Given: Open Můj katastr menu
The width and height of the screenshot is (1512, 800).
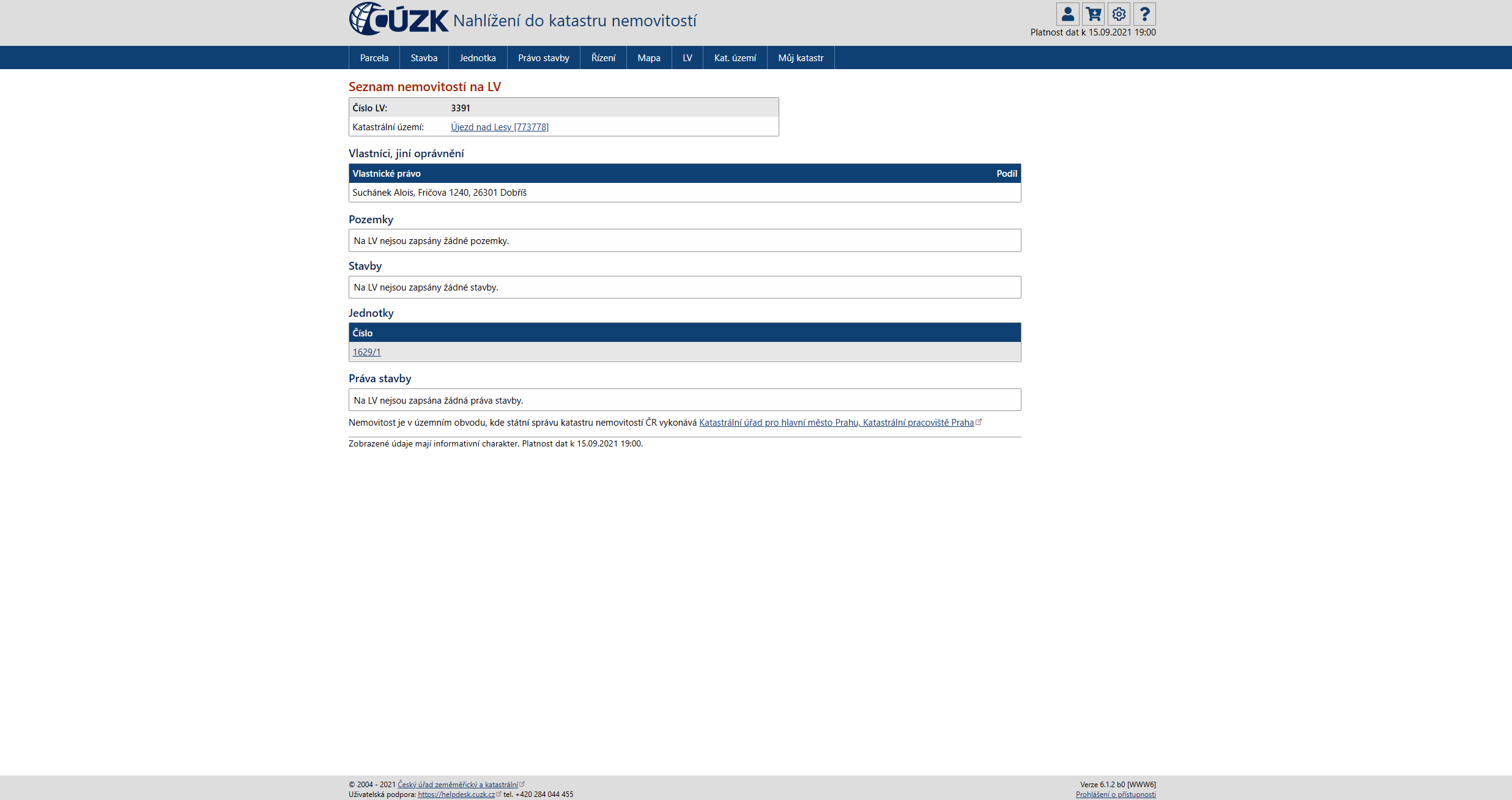Looking at the screenshot, I should click(x=801, y=58).
